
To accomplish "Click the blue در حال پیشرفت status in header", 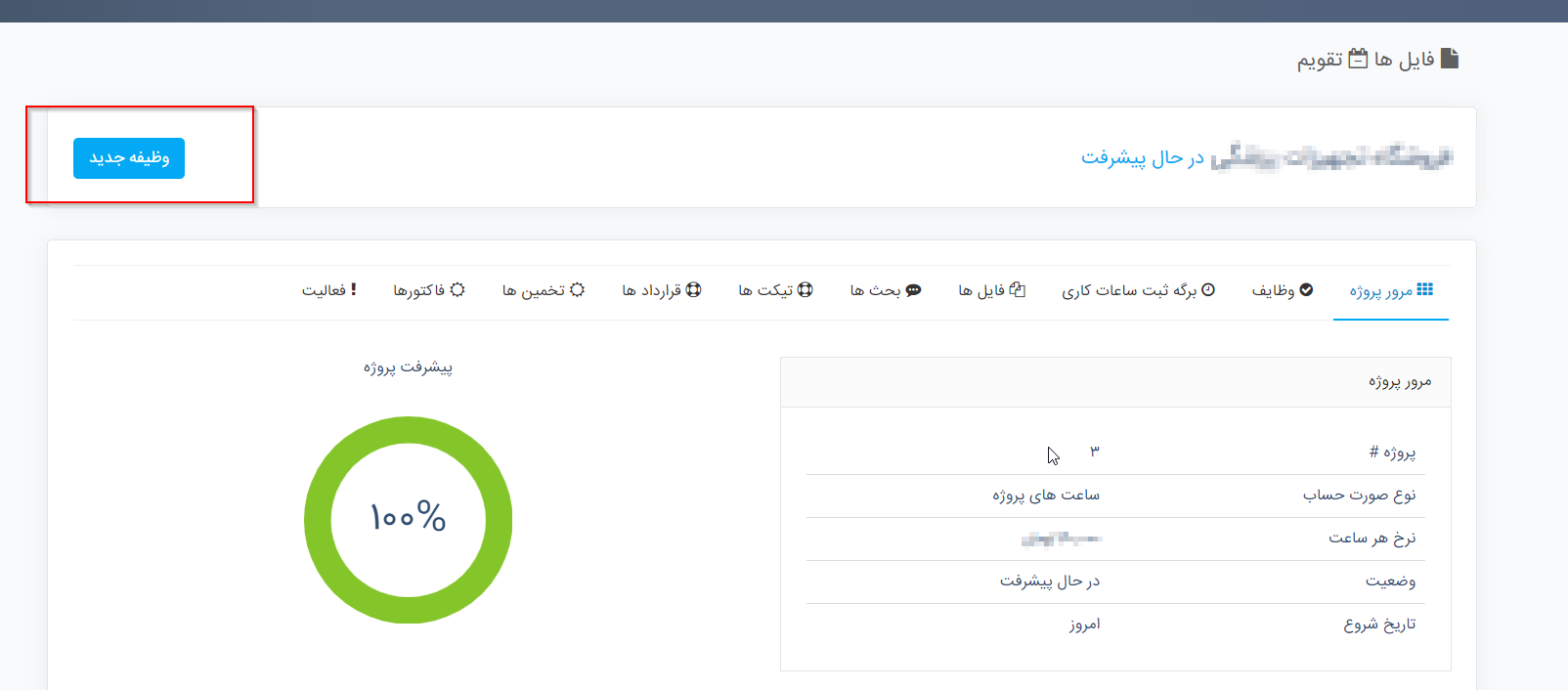I will click(x=1142, y=157).
